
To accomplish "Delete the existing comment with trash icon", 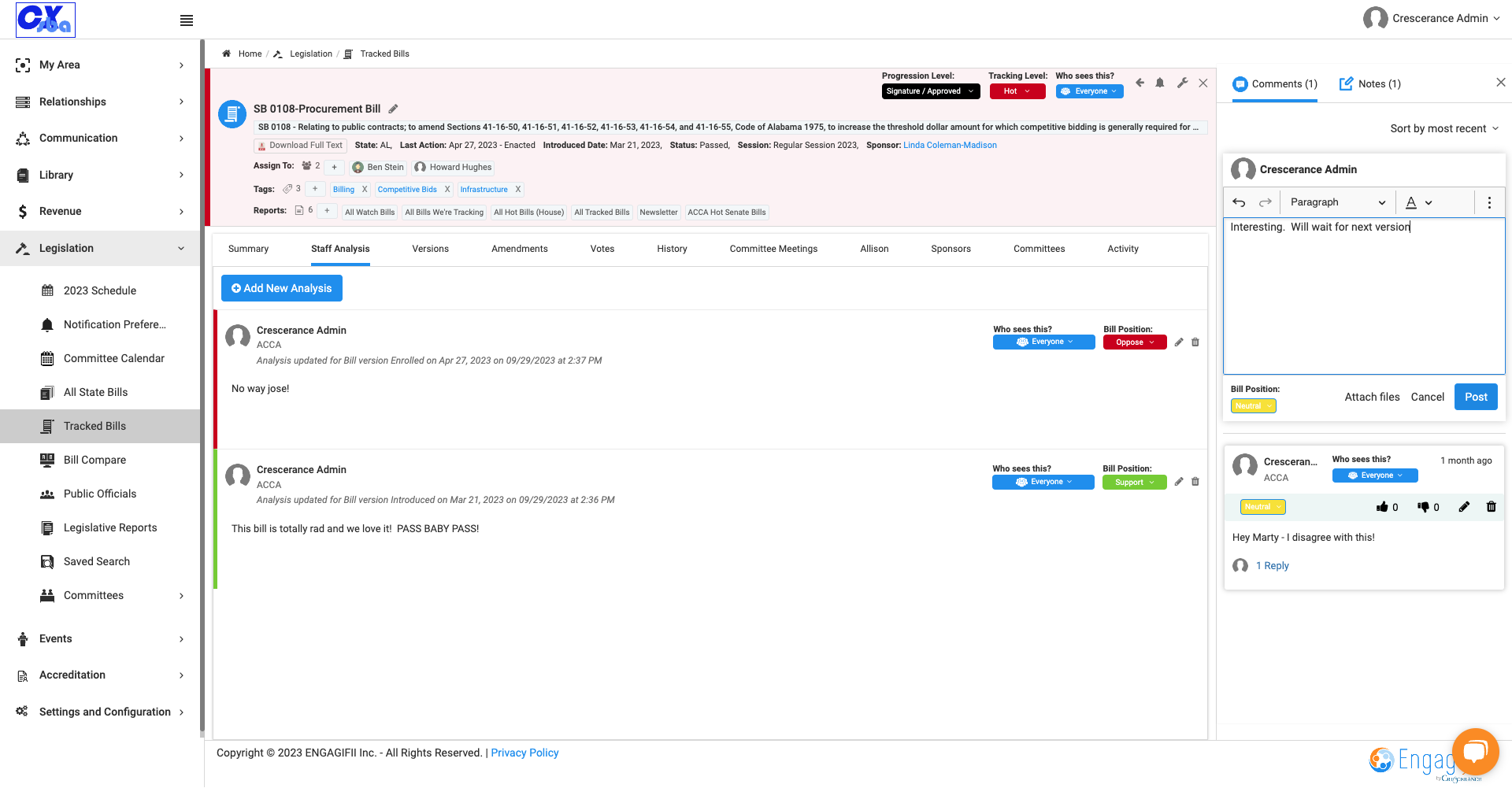I will 1491,507.
